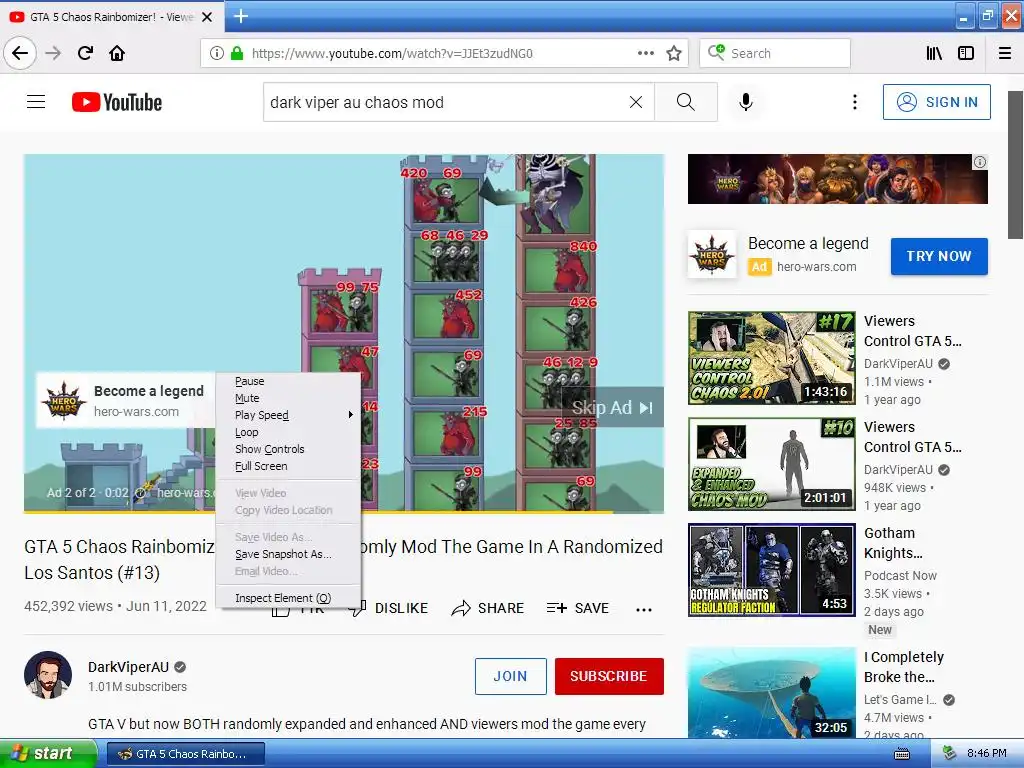Viewport: 1024px width, 768px height.
Task: Go back with the browser back arrow
Action: click(x=20, y=53)
